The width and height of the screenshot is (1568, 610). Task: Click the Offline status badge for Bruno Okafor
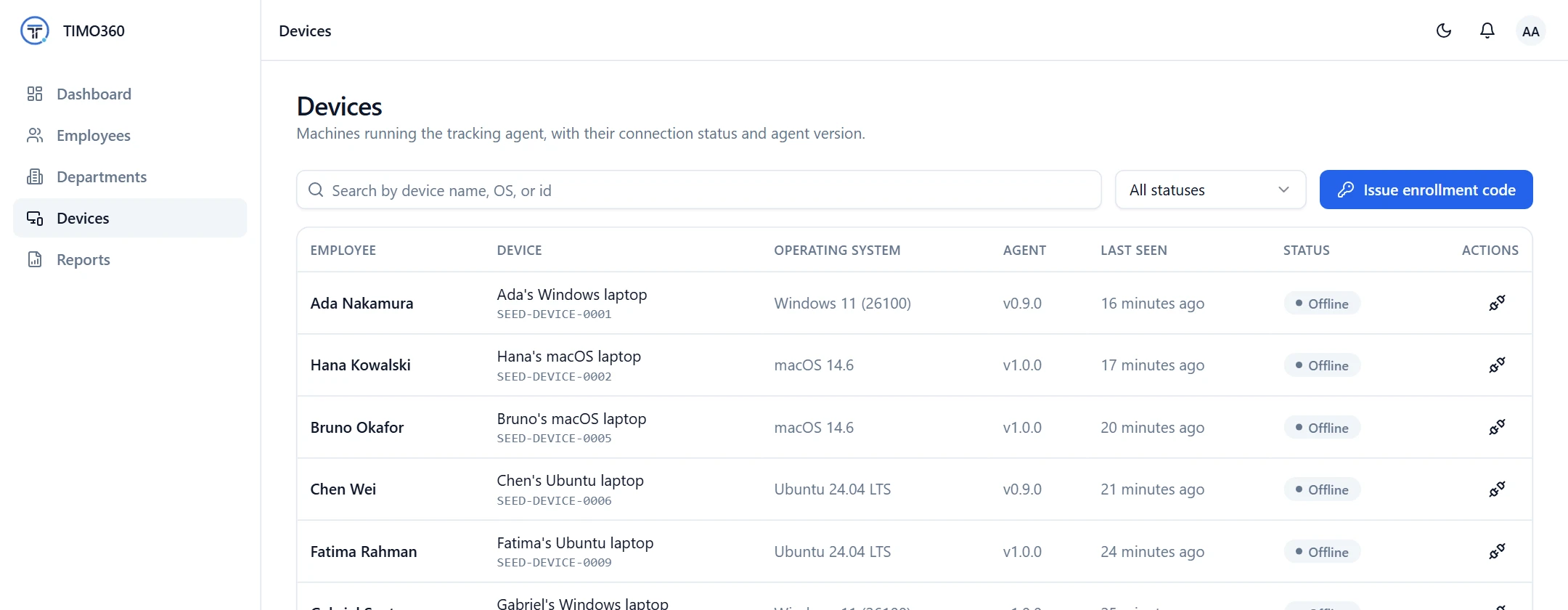coord(1322,428)
